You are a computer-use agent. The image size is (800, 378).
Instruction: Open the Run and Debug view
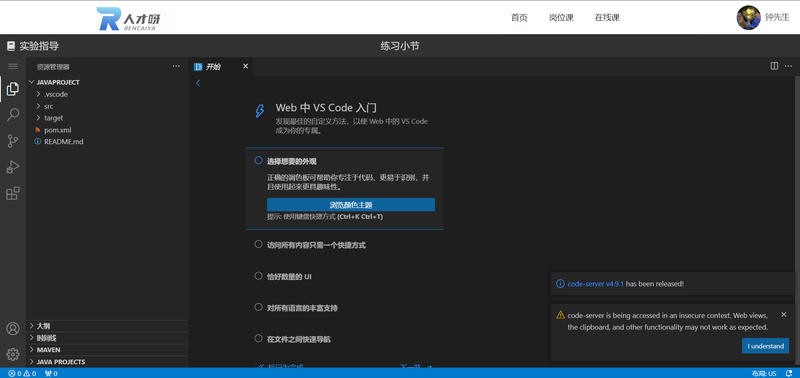coord(13,167)
